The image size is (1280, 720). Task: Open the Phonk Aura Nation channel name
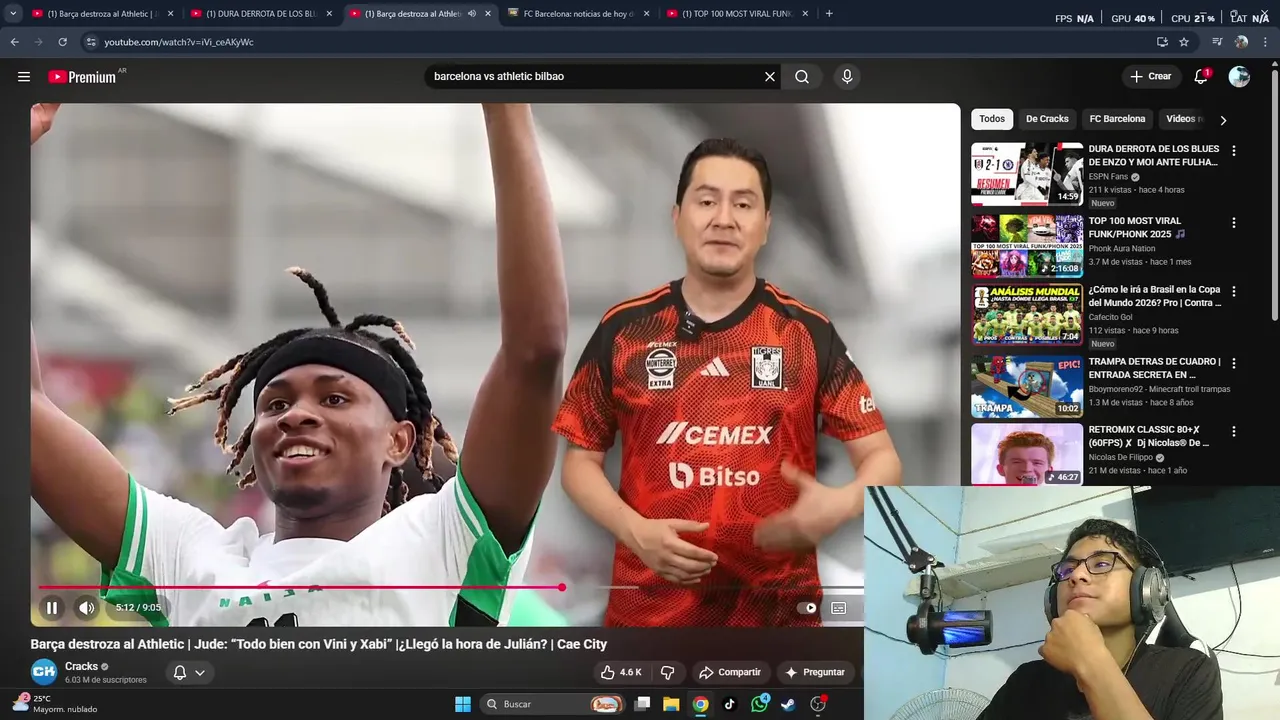[1122, 248]
